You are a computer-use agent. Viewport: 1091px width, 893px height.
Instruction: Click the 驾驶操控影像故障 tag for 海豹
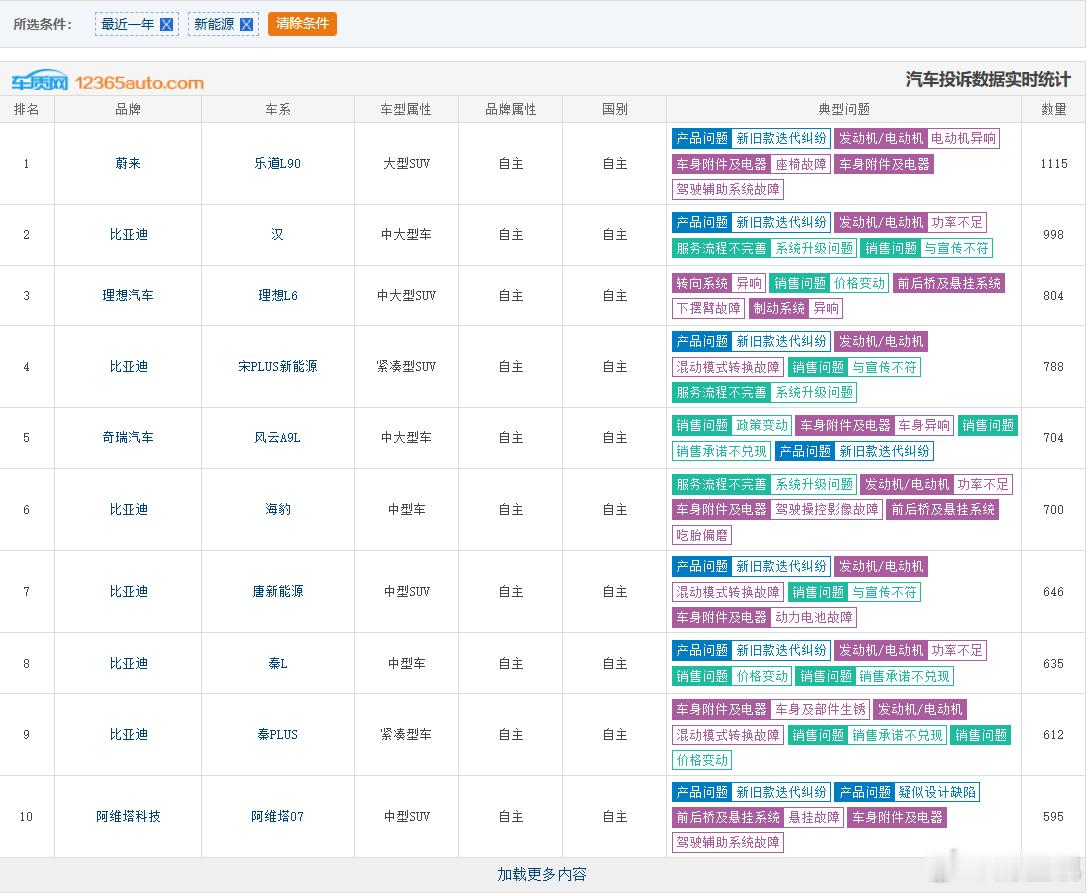click(827, 509)
